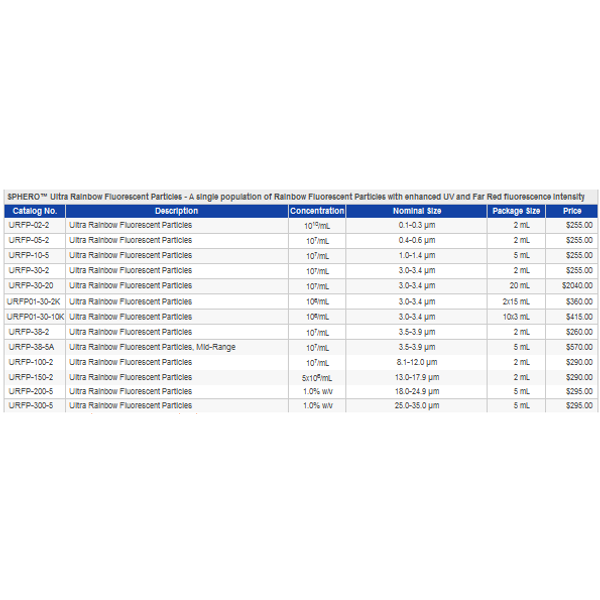Click the $255.00 price for URFP-02-2
The image size is (600, 600).
[579, 225]
